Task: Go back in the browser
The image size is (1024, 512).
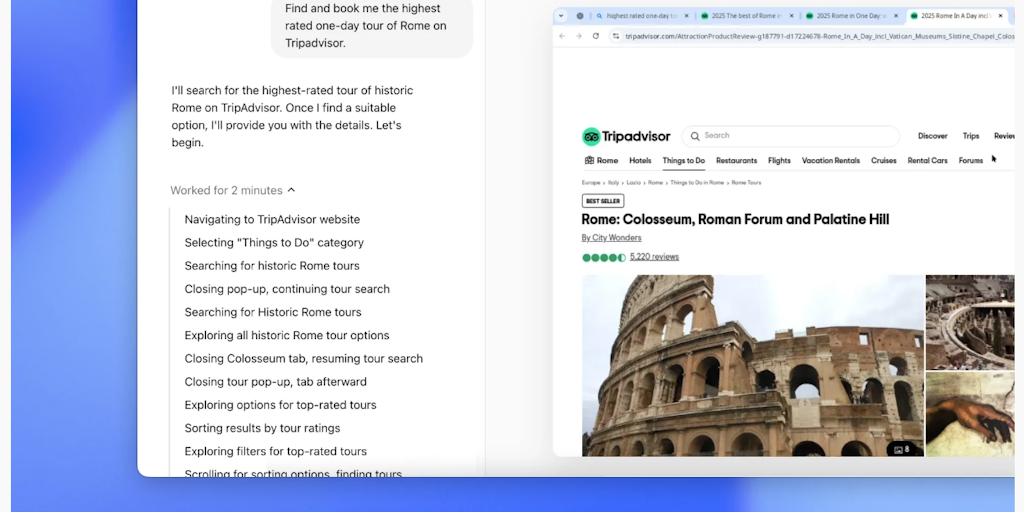Action: 562,36
